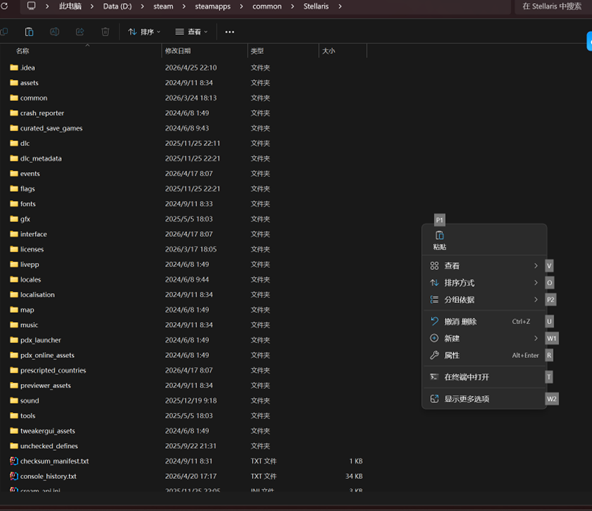The width and height of the screenshot is (592, 511).
Task: Click the share icon in toolbar
Action: (x=80, y=32)
